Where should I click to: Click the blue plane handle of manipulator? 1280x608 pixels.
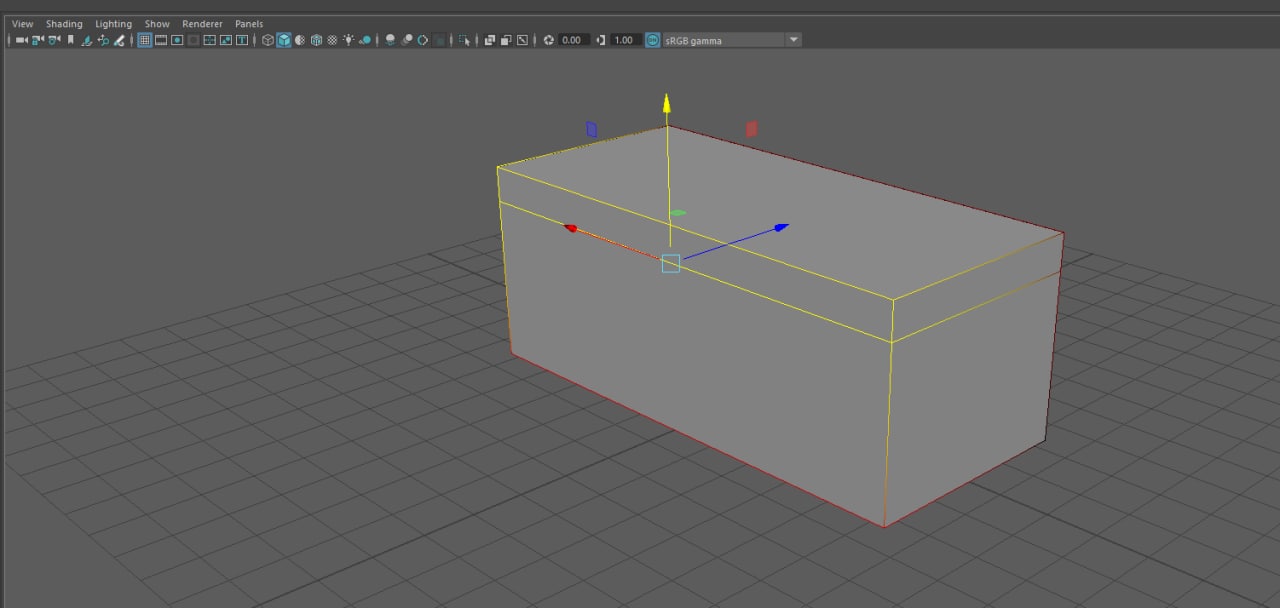[x=591, y=129]
